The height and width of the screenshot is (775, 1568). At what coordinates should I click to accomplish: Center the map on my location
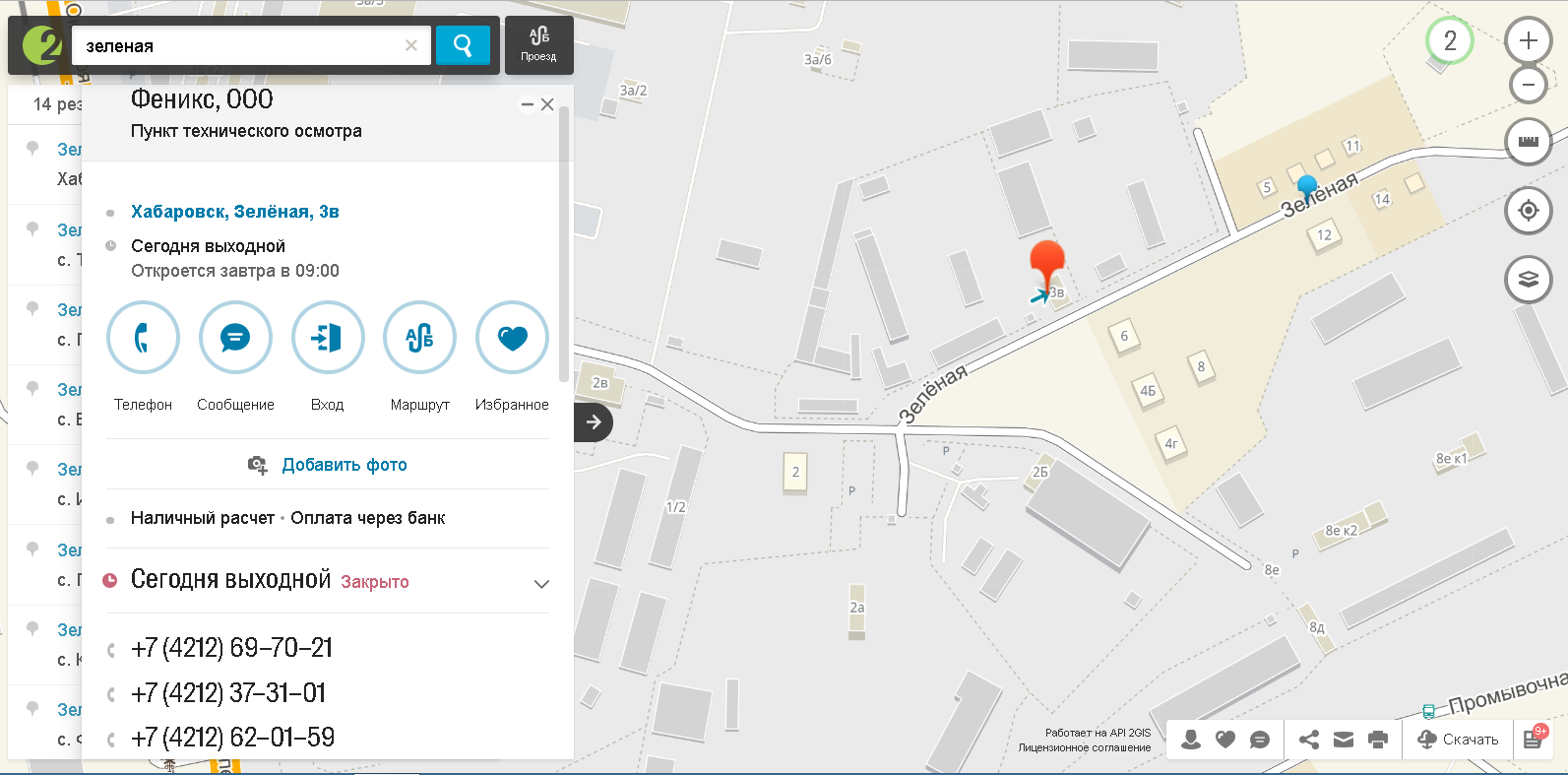(1528, 211)
